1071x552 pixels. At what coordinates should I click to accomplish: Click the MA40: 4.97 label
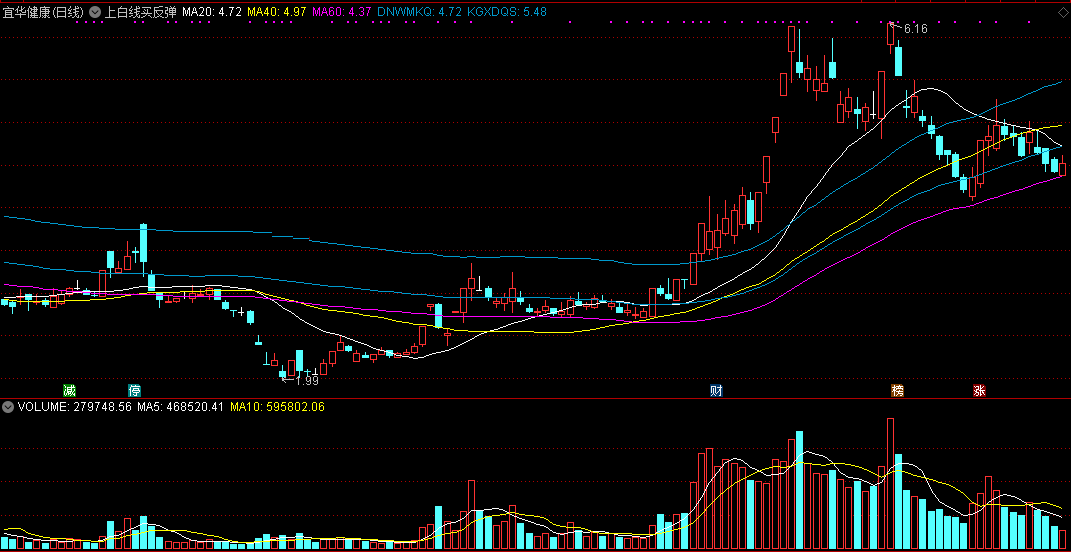coord(277,12)
